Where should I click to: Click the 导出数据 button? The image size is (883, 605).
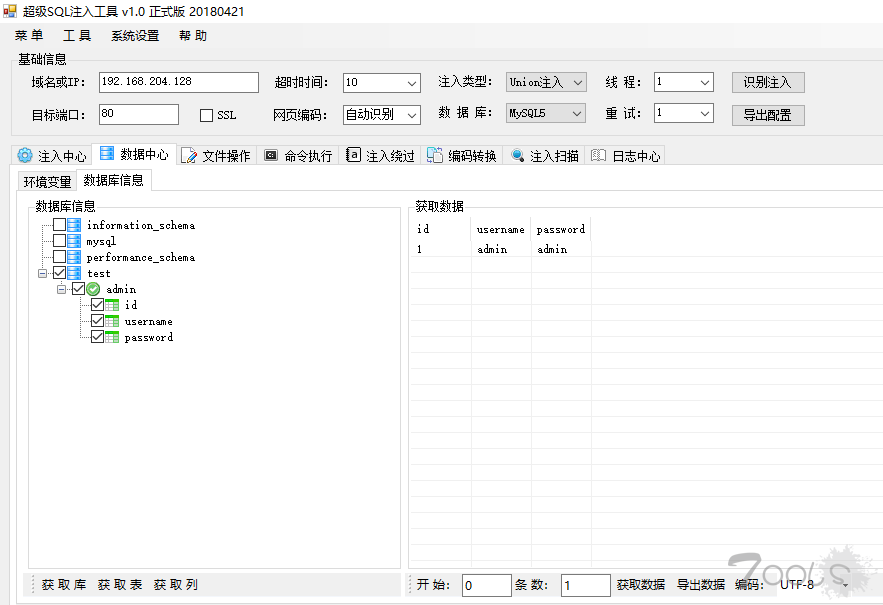click(701, 585)
